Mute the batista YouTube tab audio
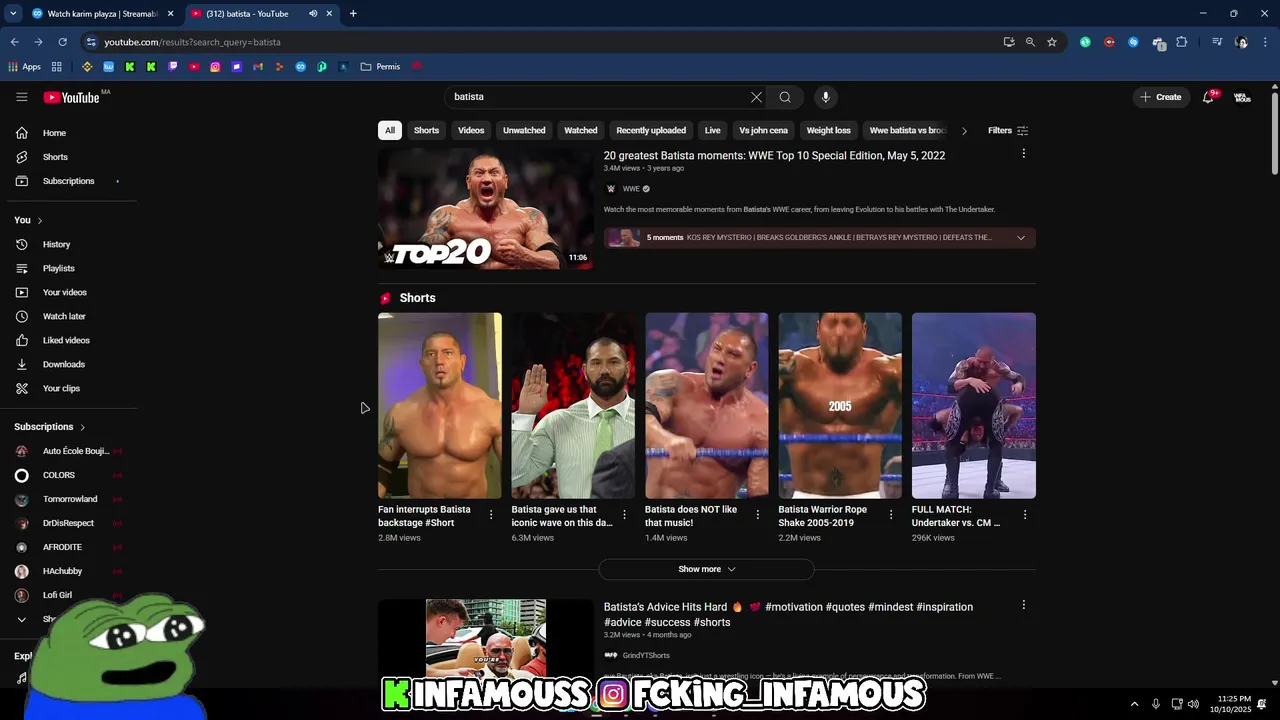Image resolution: width=1280 pixels, height=720 pixels. click(313, 14)
